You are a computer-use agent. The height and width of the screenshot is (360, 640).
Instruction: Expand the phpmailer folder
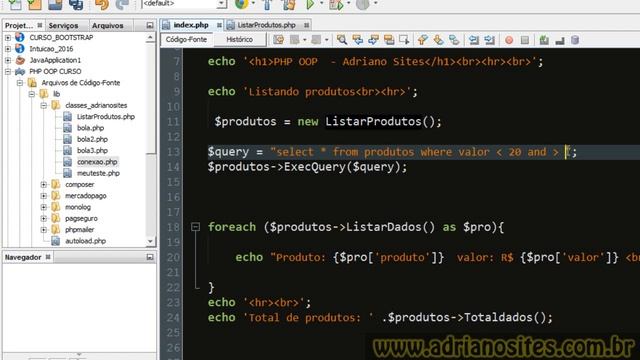pyautogui.click(x=44, y=230)
